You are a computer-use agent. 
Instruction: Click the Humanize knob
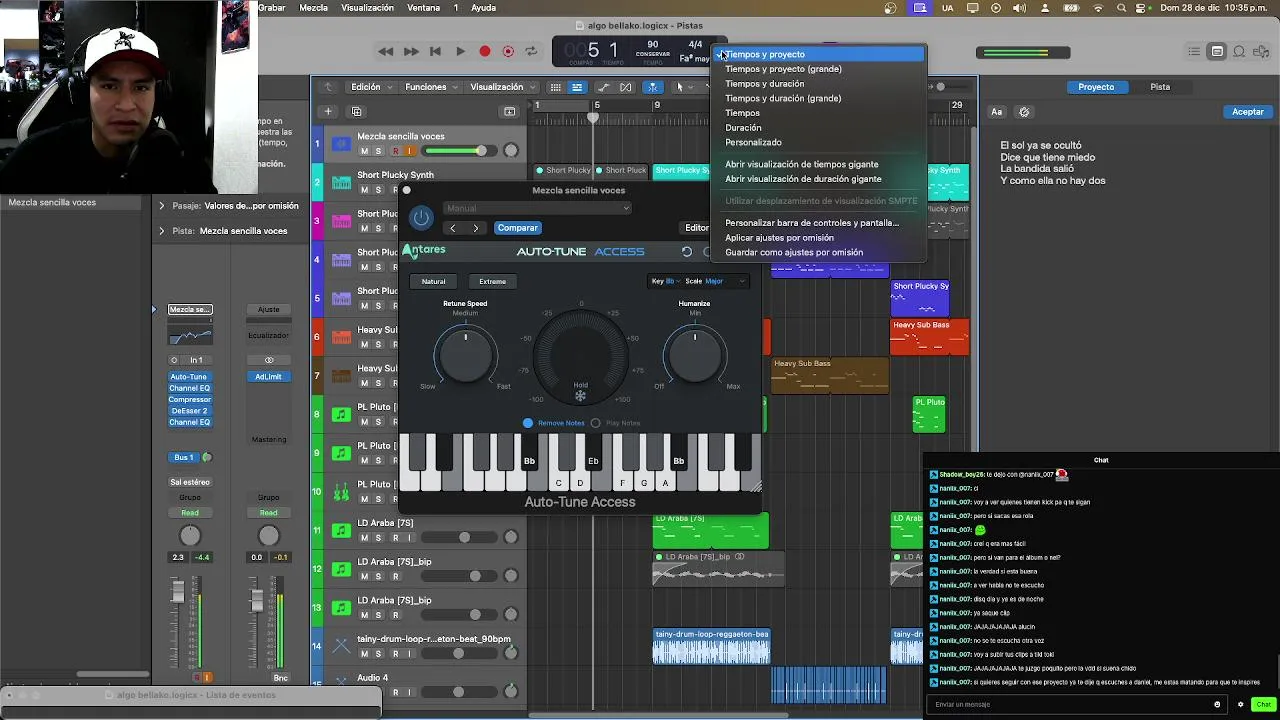point(695,356)
